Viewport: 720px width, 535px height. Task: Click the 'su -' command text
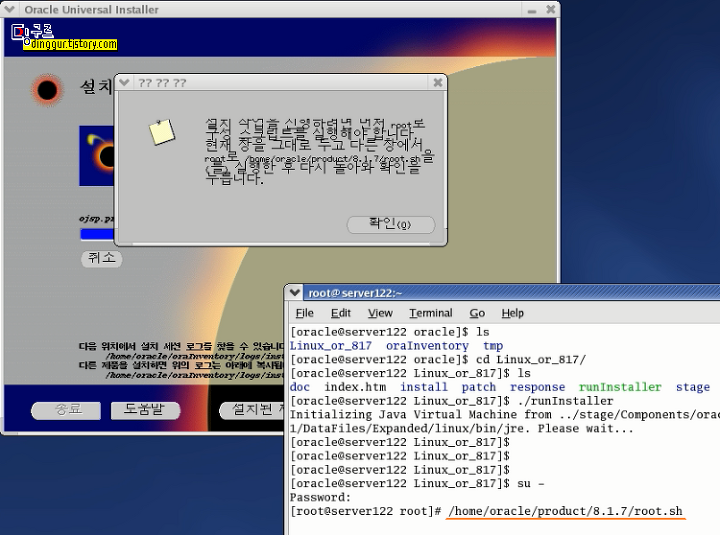coord(531,484)
